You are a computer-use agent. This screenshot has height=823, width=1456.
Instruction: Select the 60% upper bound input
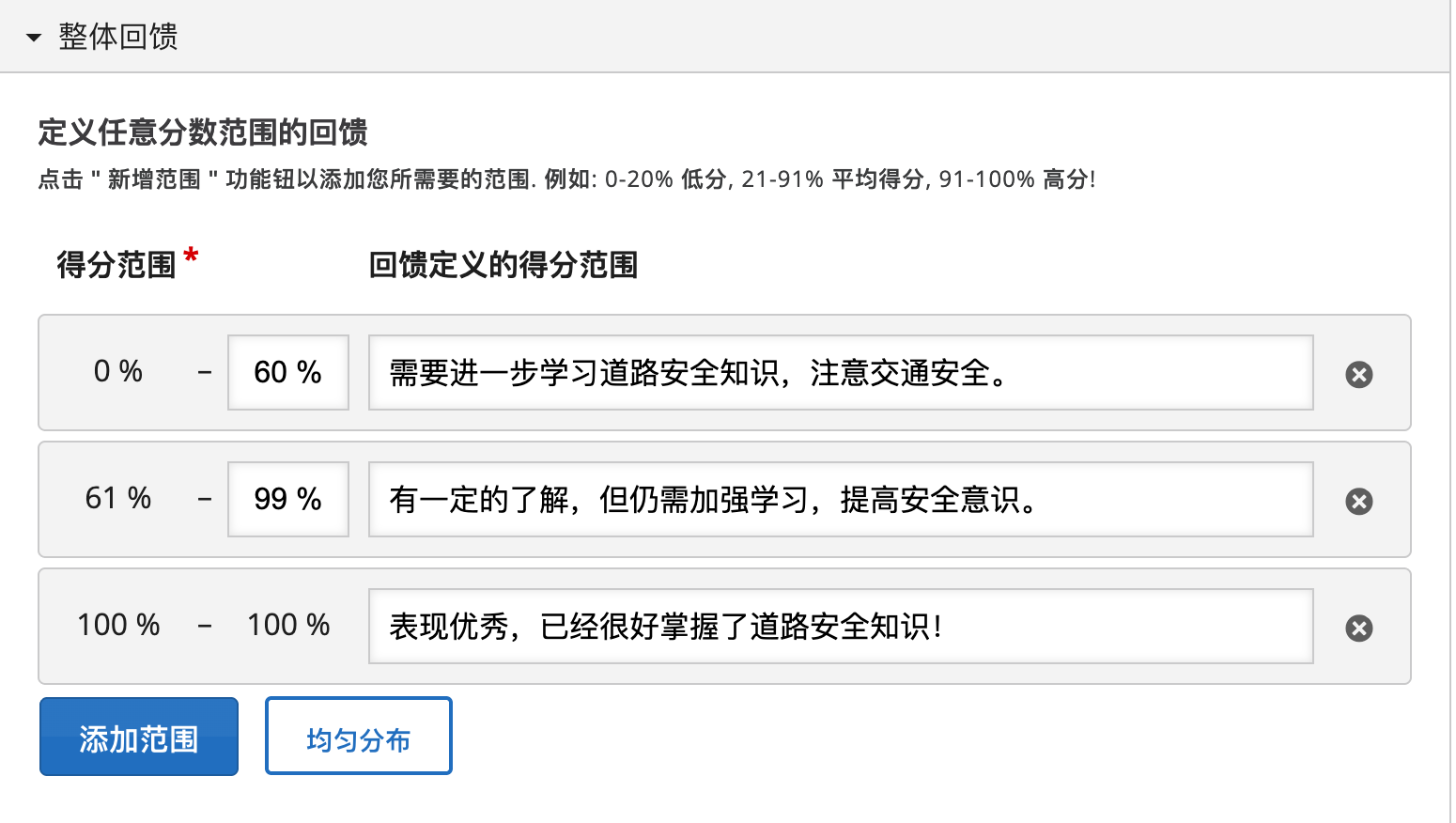(x=287, y=372)
